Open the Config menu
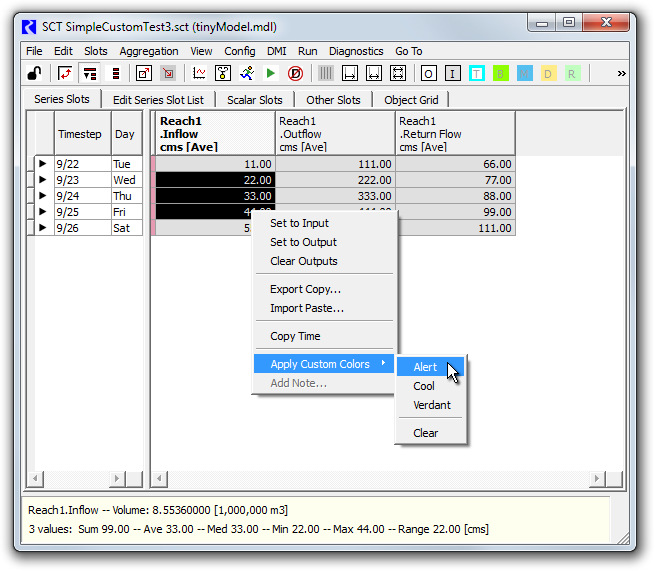Image resolution: width=655 pixels, height=571 pixels. (240, 51)
